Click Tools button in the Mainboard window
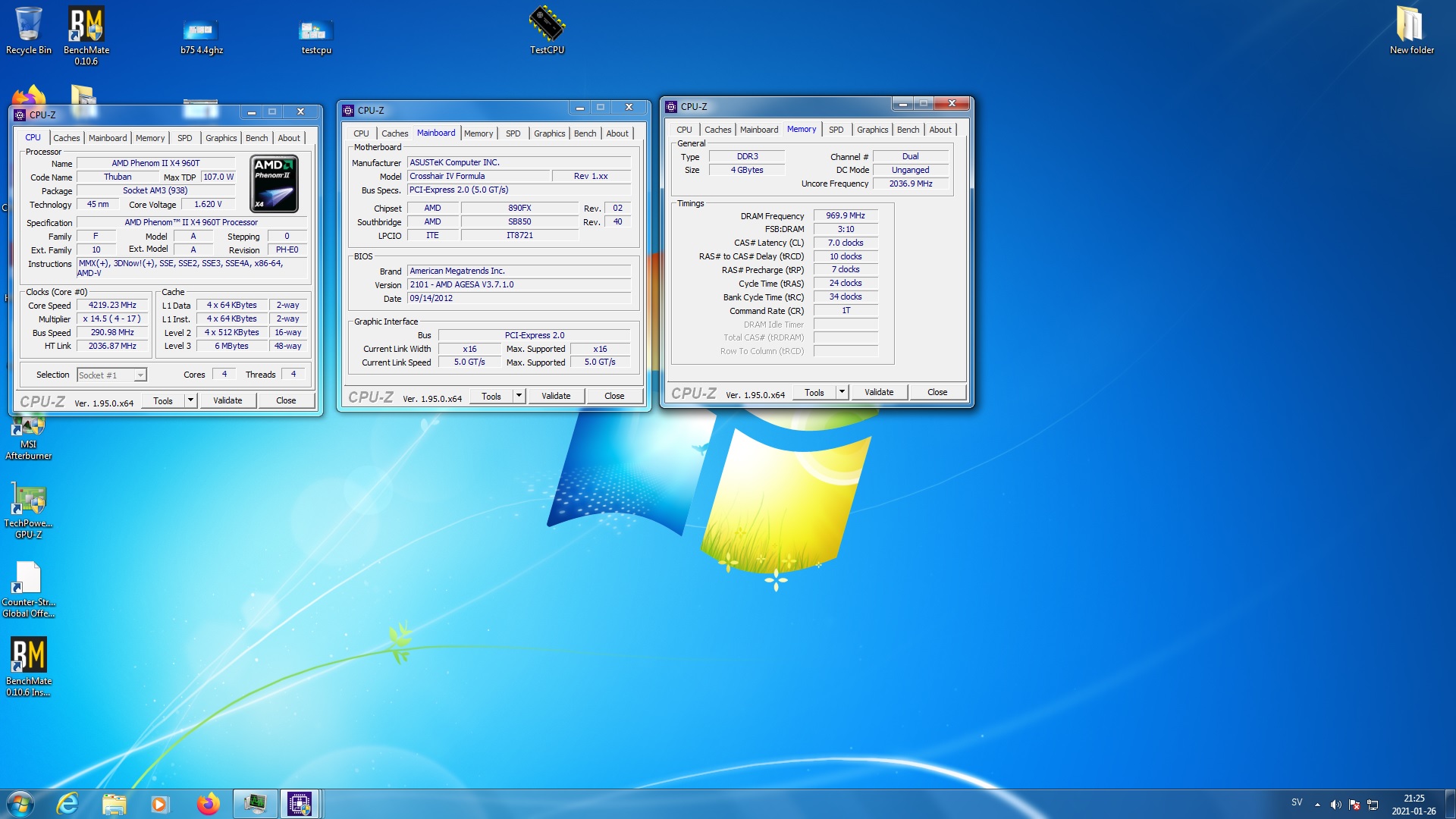The height and width of the screenshot is (819, 1456). (x=491, y=396)
